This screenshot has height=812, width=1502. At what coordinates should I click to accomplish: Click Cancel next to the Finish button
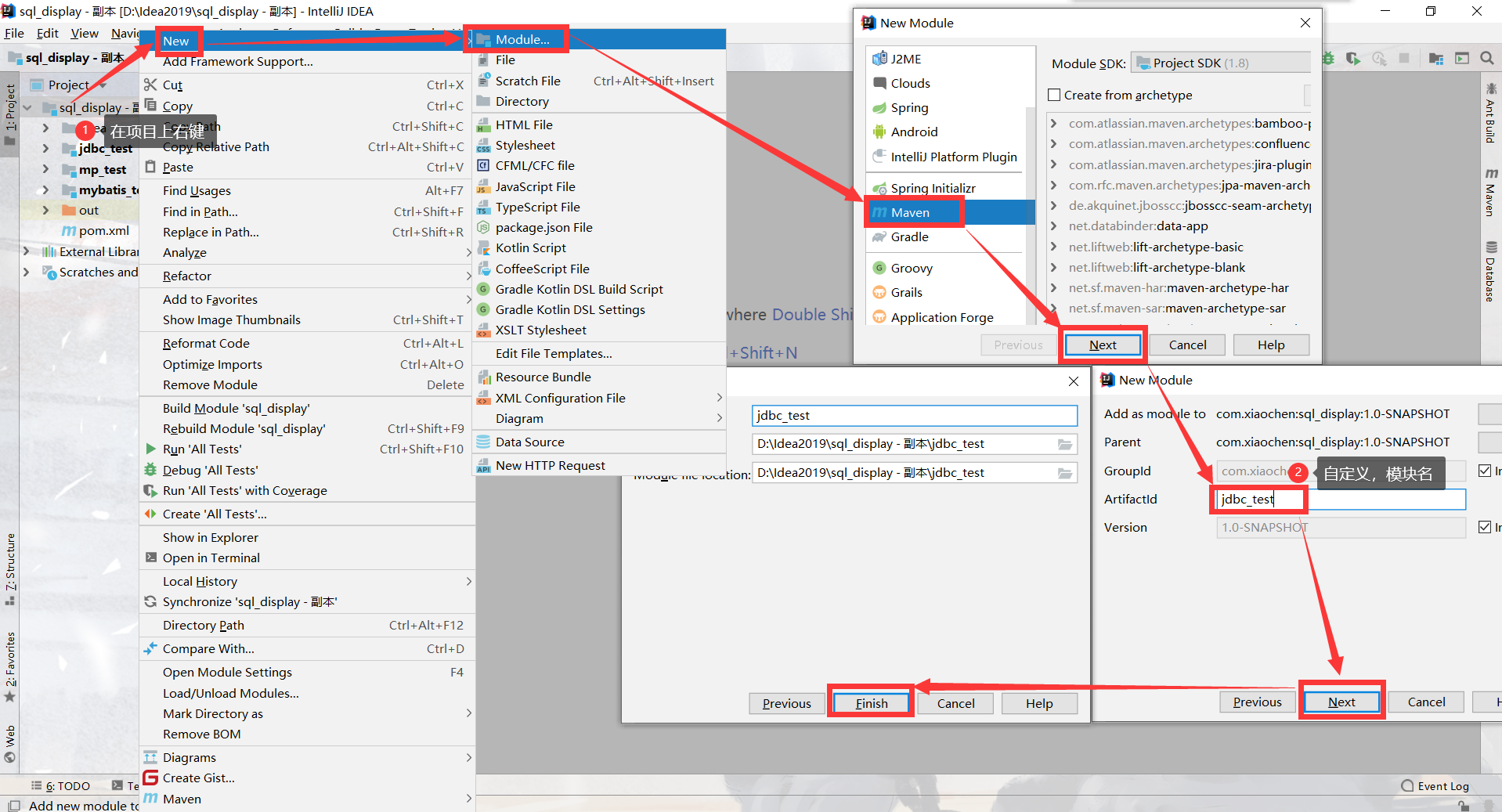pos(956,703)
